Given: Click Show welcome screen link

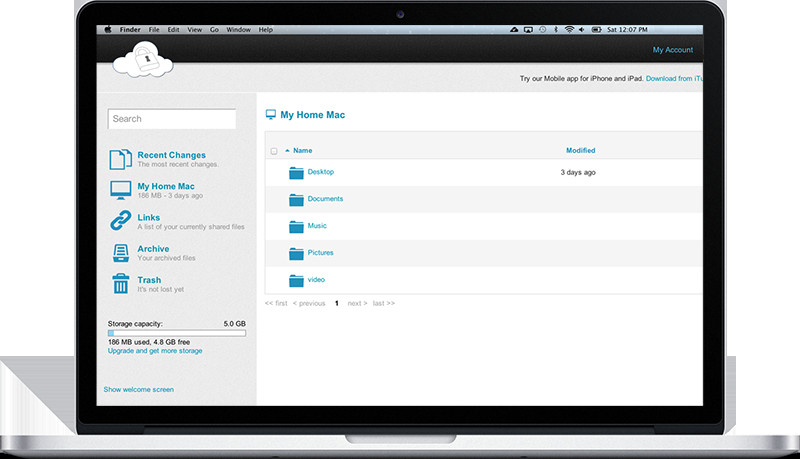Looking at the screenshot, I should click(139, 389).
